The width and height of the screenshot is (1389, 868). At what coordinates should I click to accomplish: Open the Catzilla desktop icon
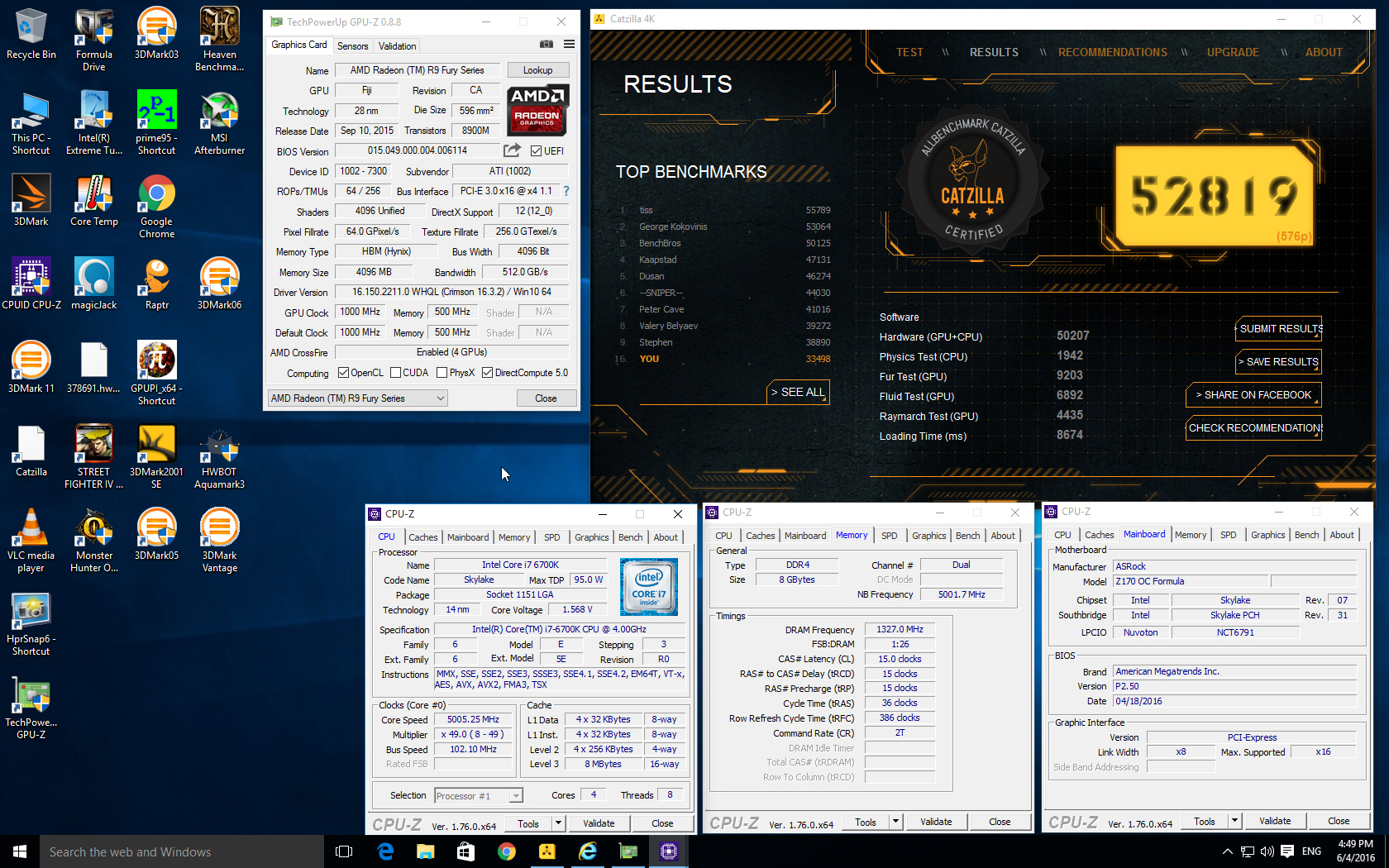coord(31,451)
